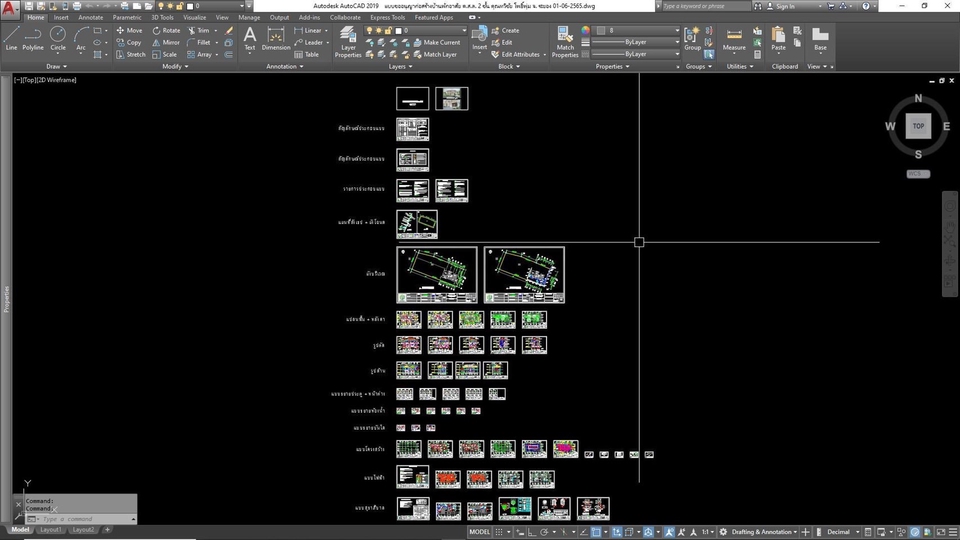Expand the Annotation panel dropdown
The height and width of the screenshot is (540, 960).
click(x=285, y=66)
